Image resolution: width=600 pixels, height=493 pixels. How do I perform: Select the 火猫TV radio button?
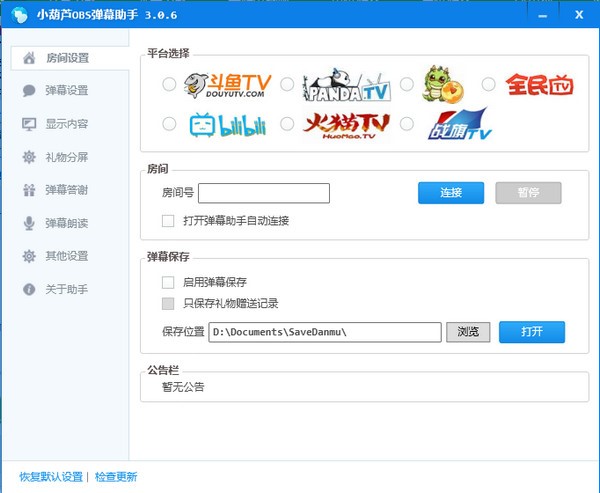[x=287, y=124]
